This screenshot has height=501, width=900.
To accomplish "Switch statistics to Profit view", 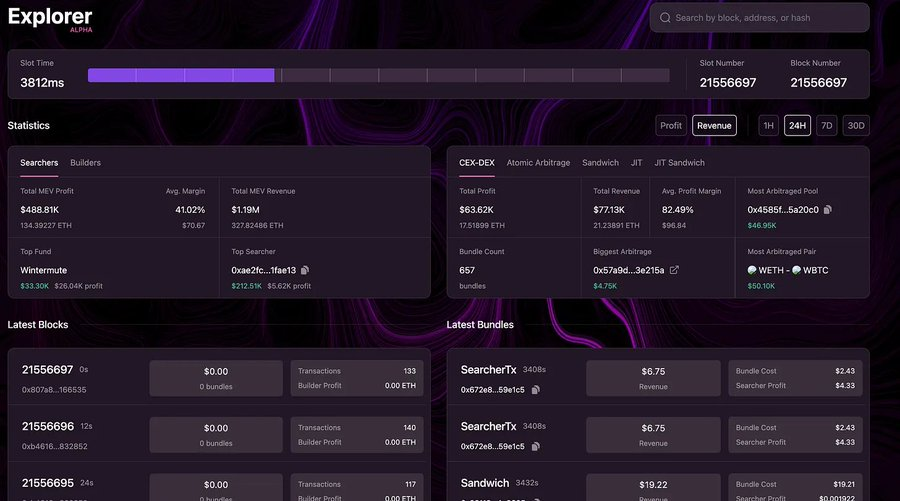I will [670, 126].
